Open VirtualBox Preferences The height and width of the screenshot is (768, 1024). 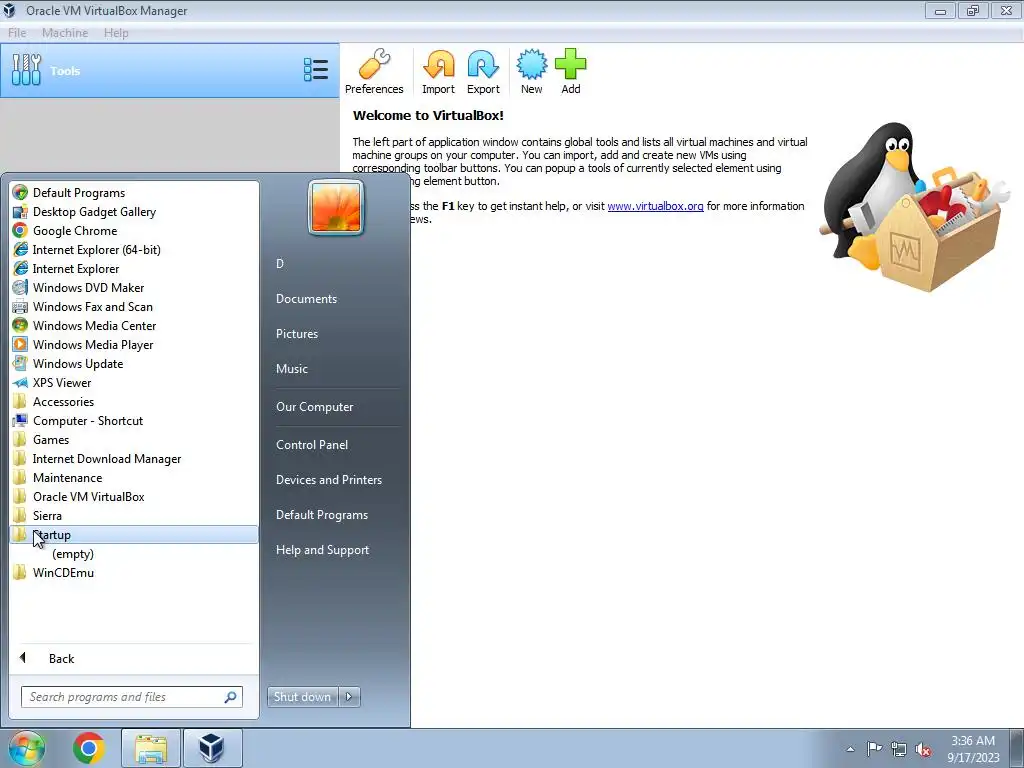[x=374, y=72]
